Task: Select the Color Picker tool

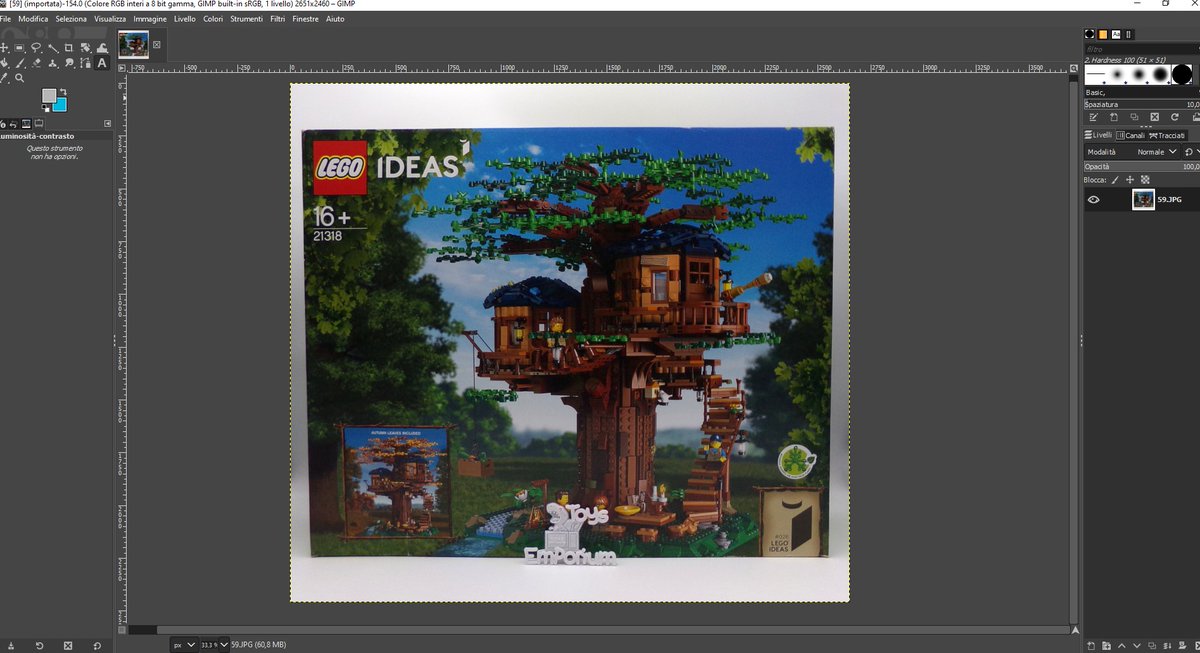Action: pyautogui.click(x=4, y=78)
